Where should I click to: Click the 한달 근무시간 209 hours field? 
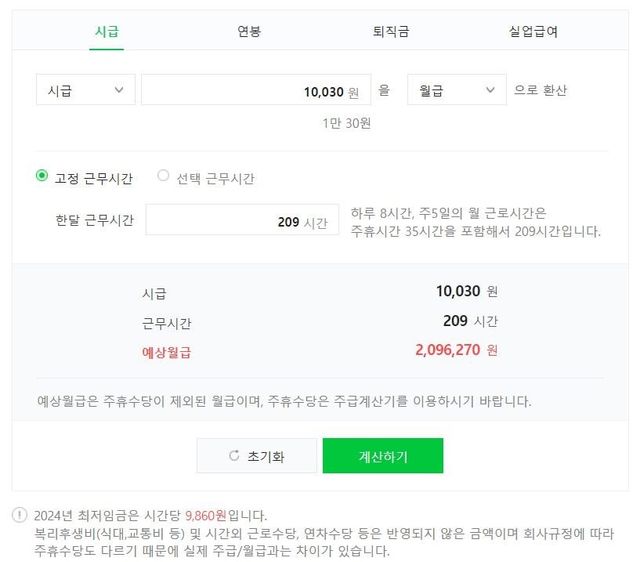pos(241,221)
